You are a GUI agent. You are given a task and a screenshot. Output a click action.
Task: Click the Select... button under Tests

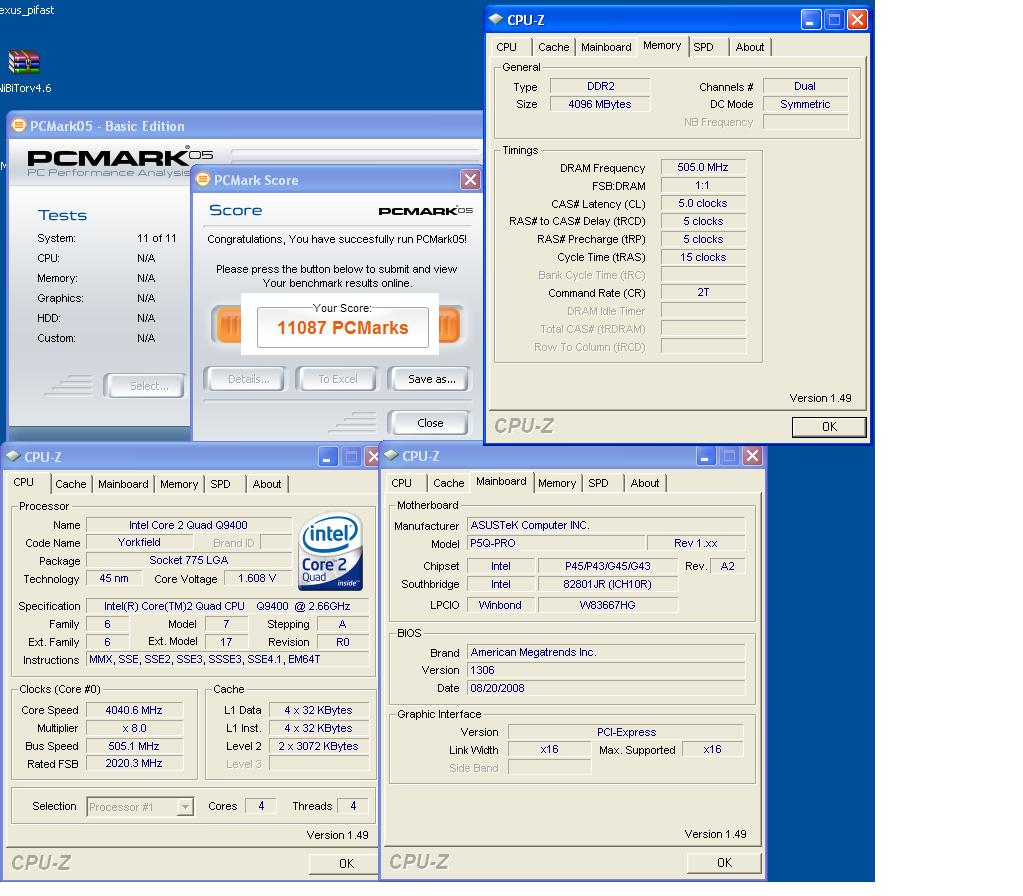point(145,386)
